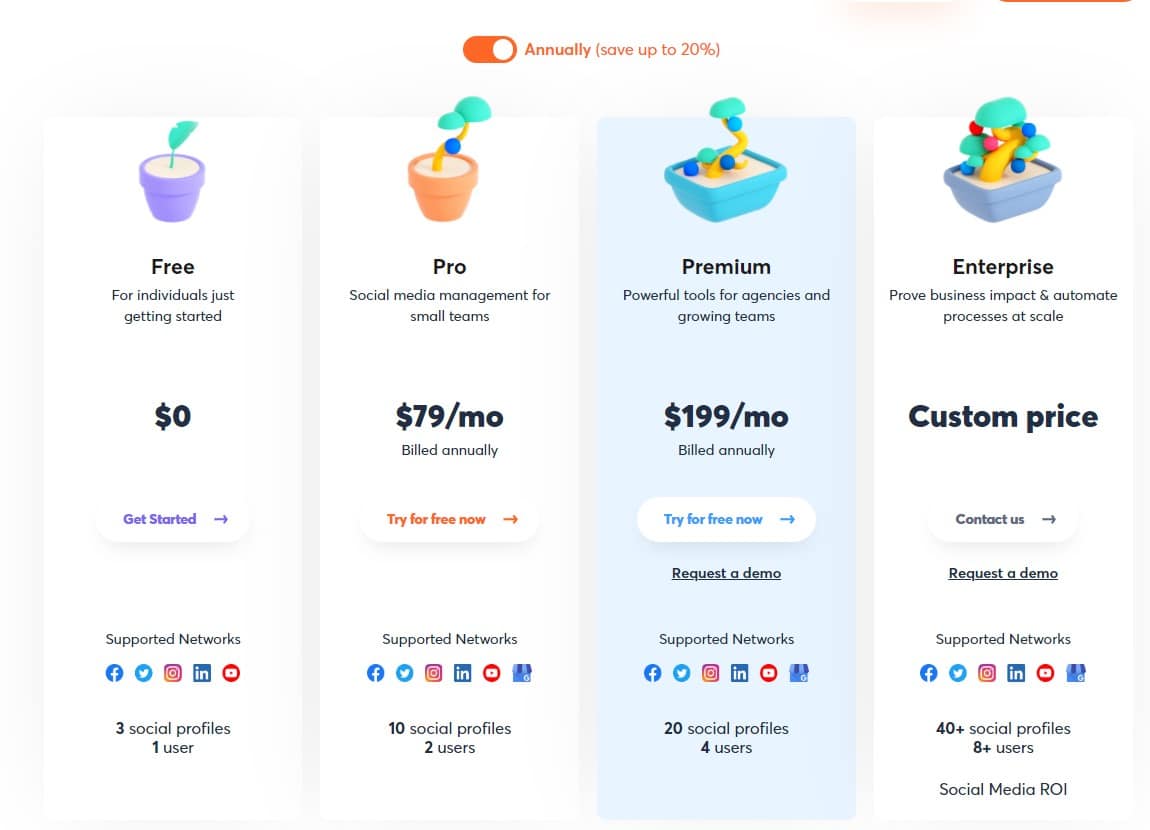Click Google Business icon under Pro plan
The height and width of the screenshot is (830, 1150).
click(x=521, y=673)
